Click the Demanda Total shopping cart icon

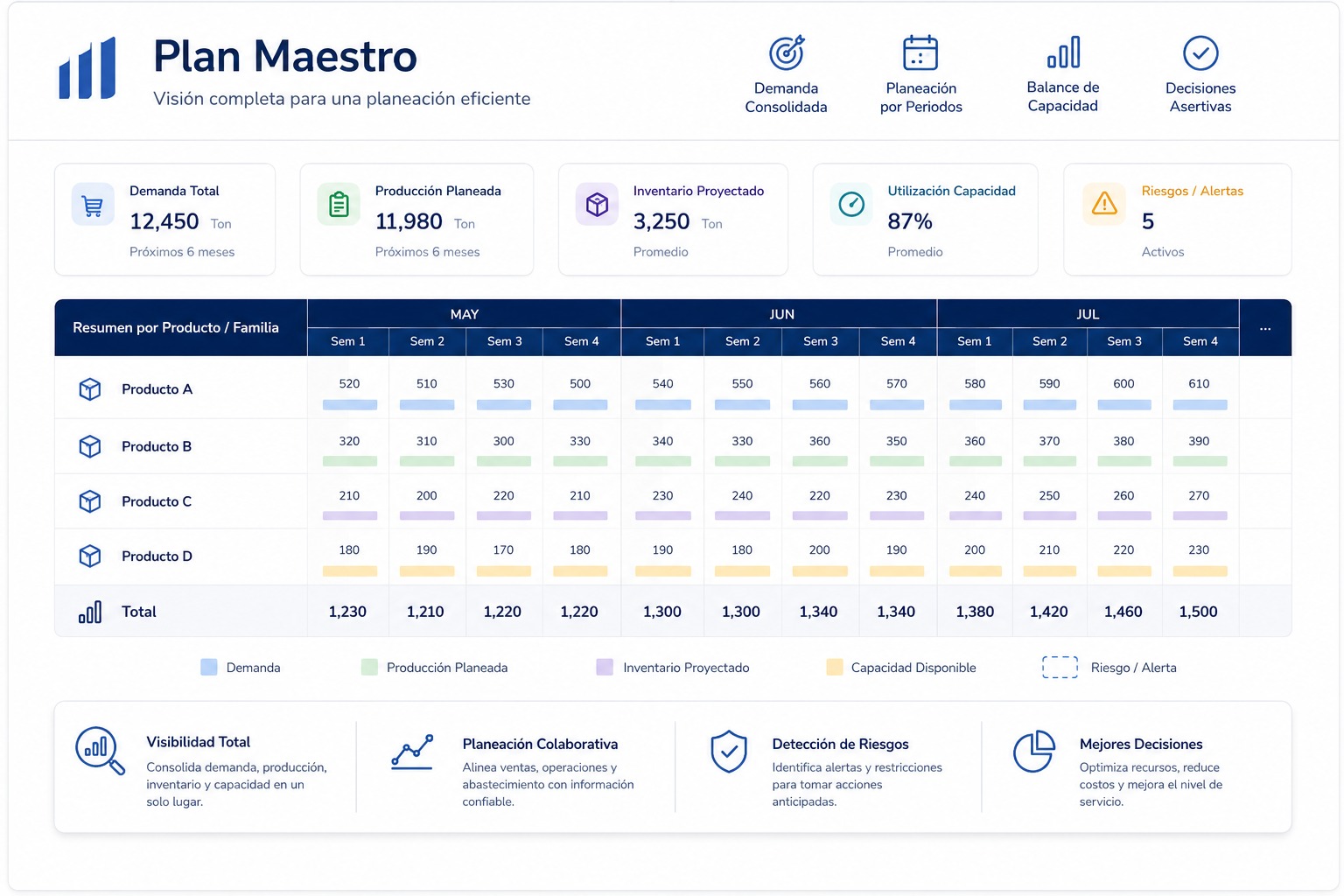tap(93, 206)
